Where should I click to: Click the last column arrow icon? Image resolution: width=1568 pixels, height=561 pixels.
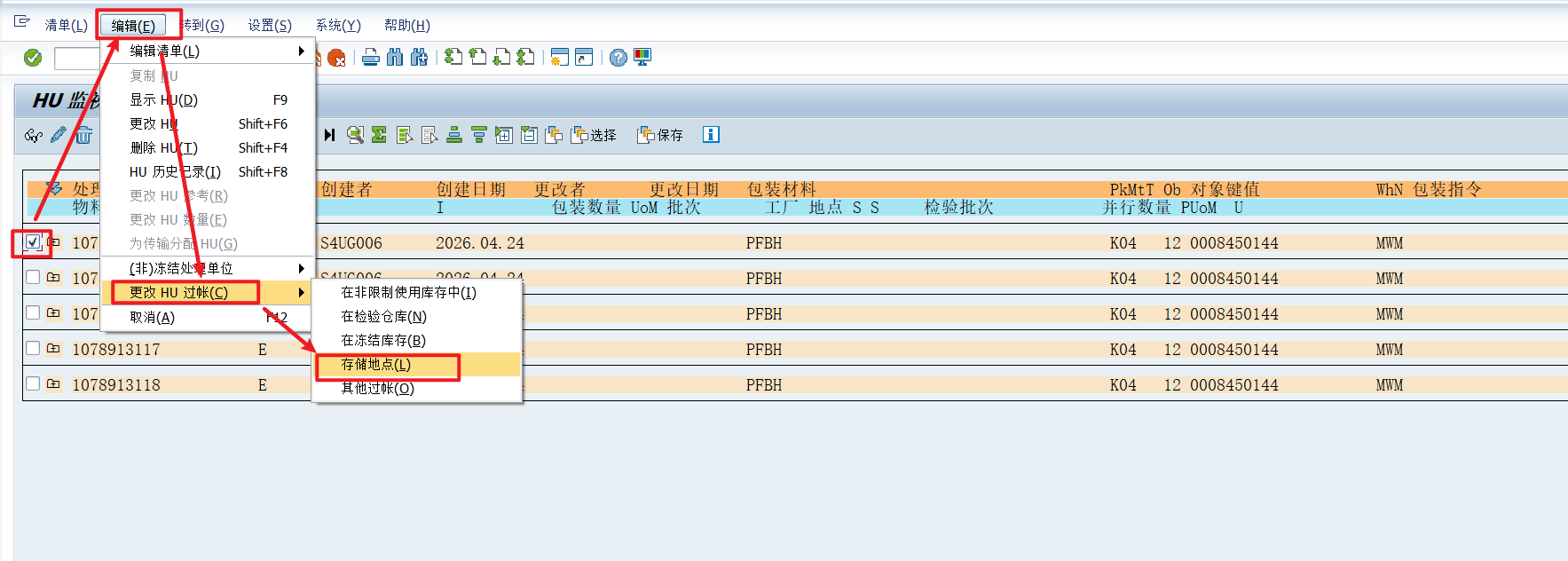[x=330, y=135]
